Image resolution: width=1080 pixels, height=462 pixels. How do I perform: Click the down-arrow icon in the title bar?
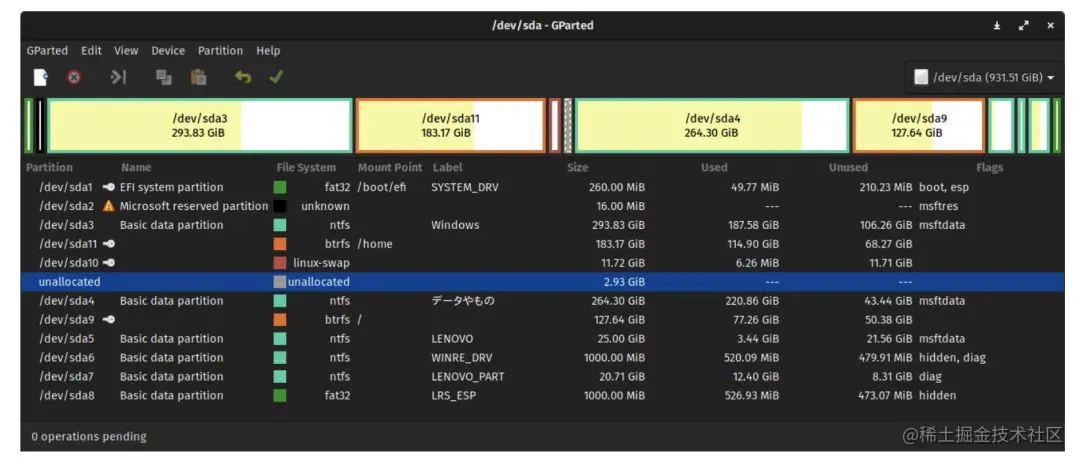997,26
